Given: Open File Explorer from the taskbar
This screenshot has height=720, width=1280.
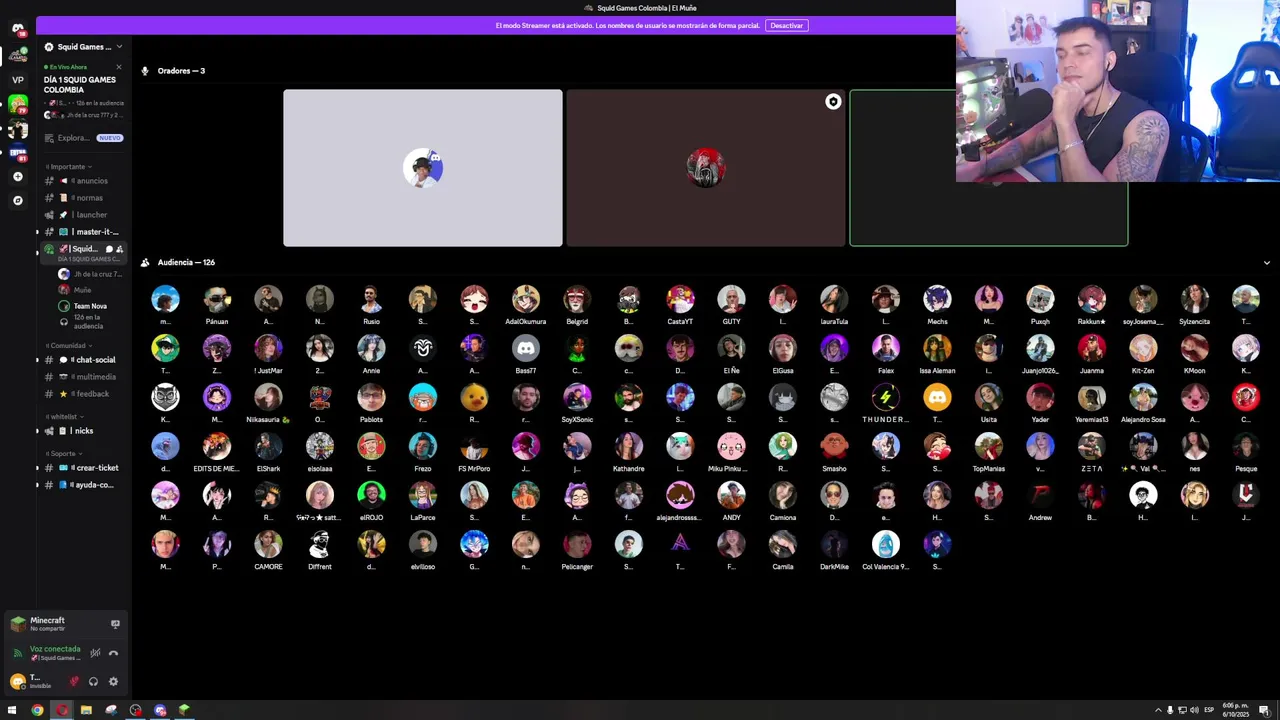Looking at the screenshot, I should tap(86, 710).
